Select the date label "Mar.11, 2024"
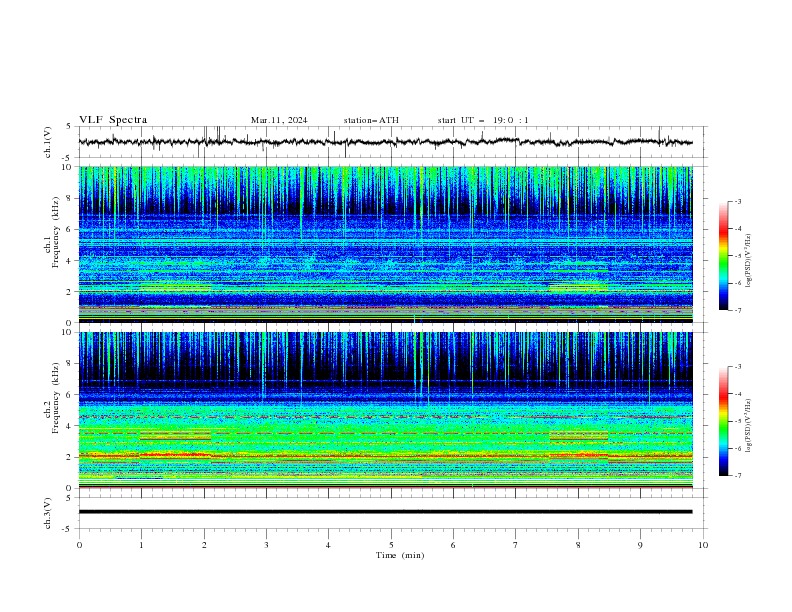Image resolution: width=792 pixels, height=612 pixels. tap(279, 120)
